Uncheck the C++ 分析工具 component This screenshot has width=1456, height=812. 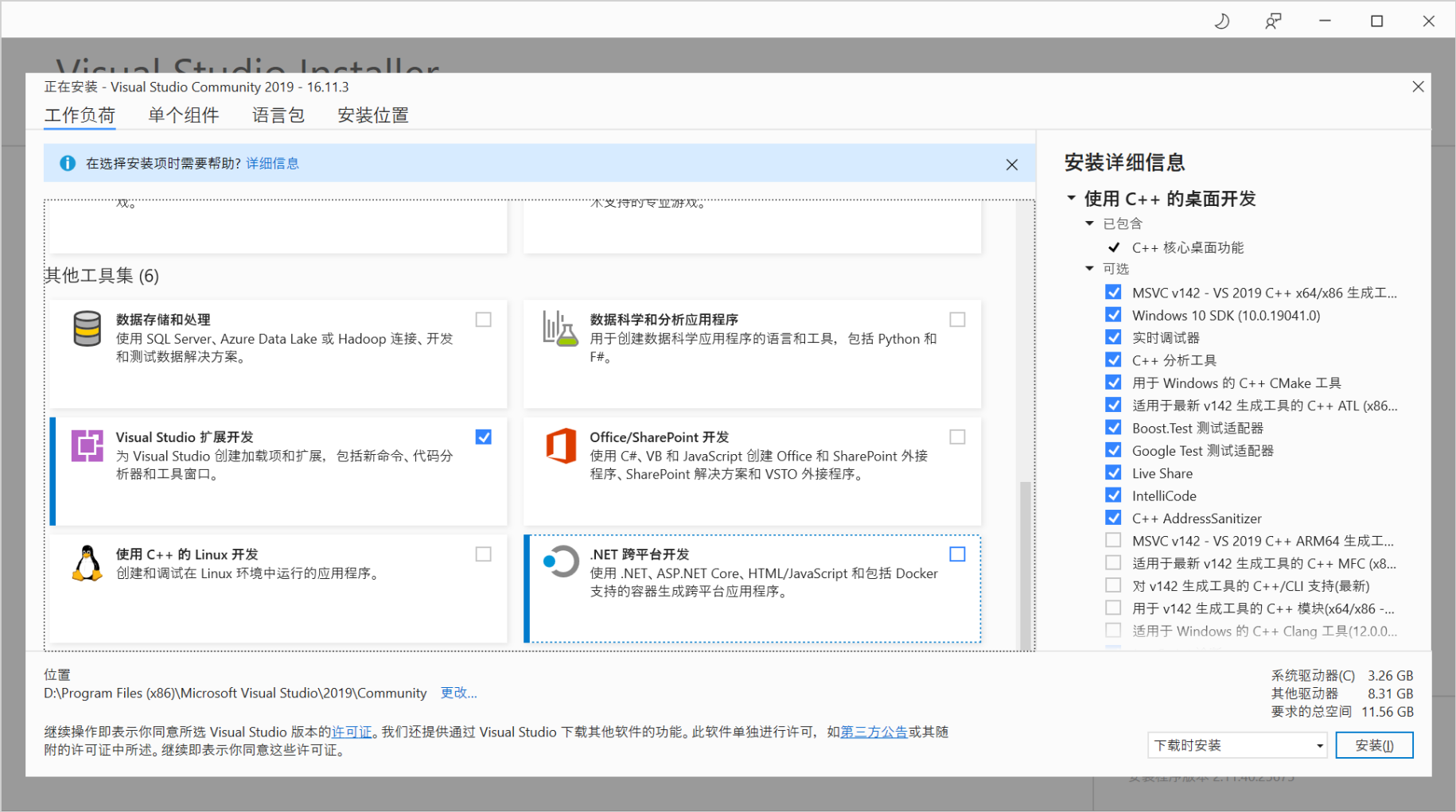click(x=1113, y=360)
